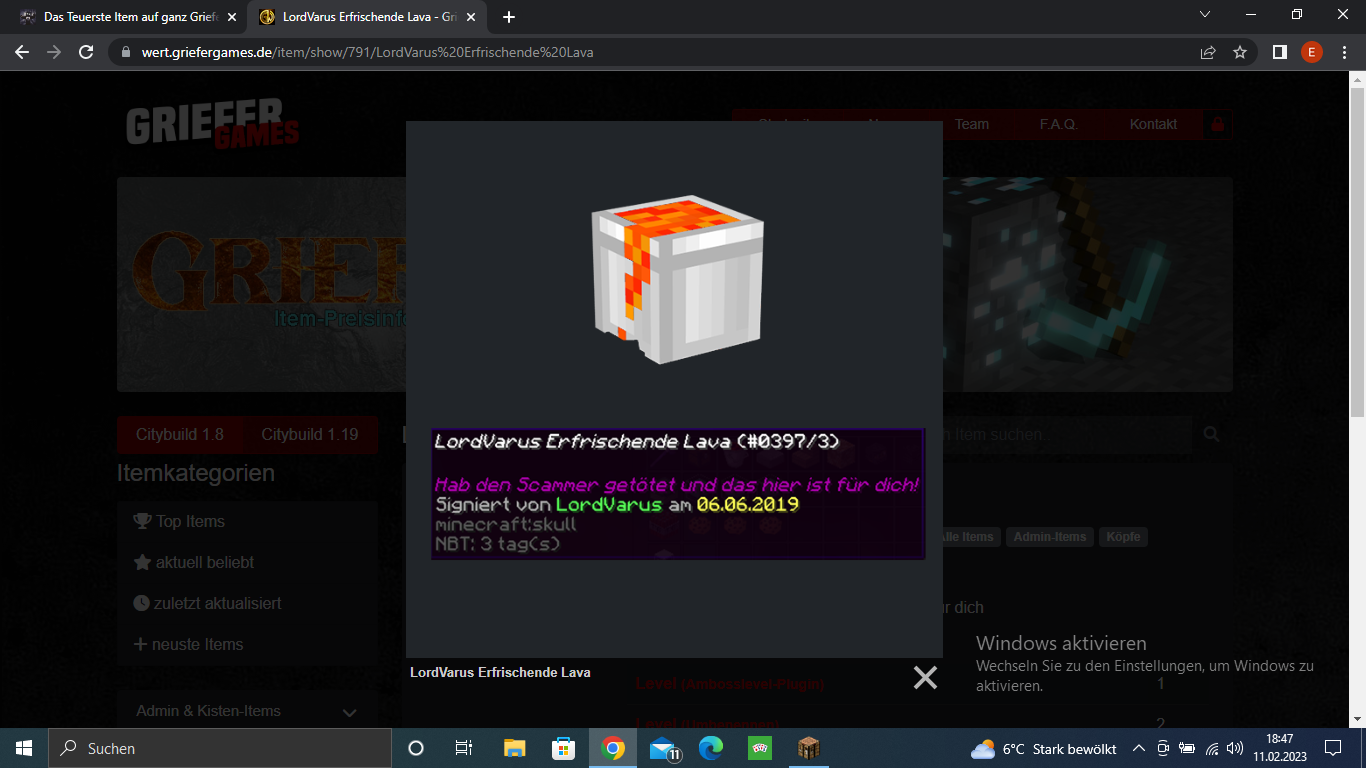Close the LordVarus Erfrischende Lava tab
1366x768 pixels.
tap(471, 17)
